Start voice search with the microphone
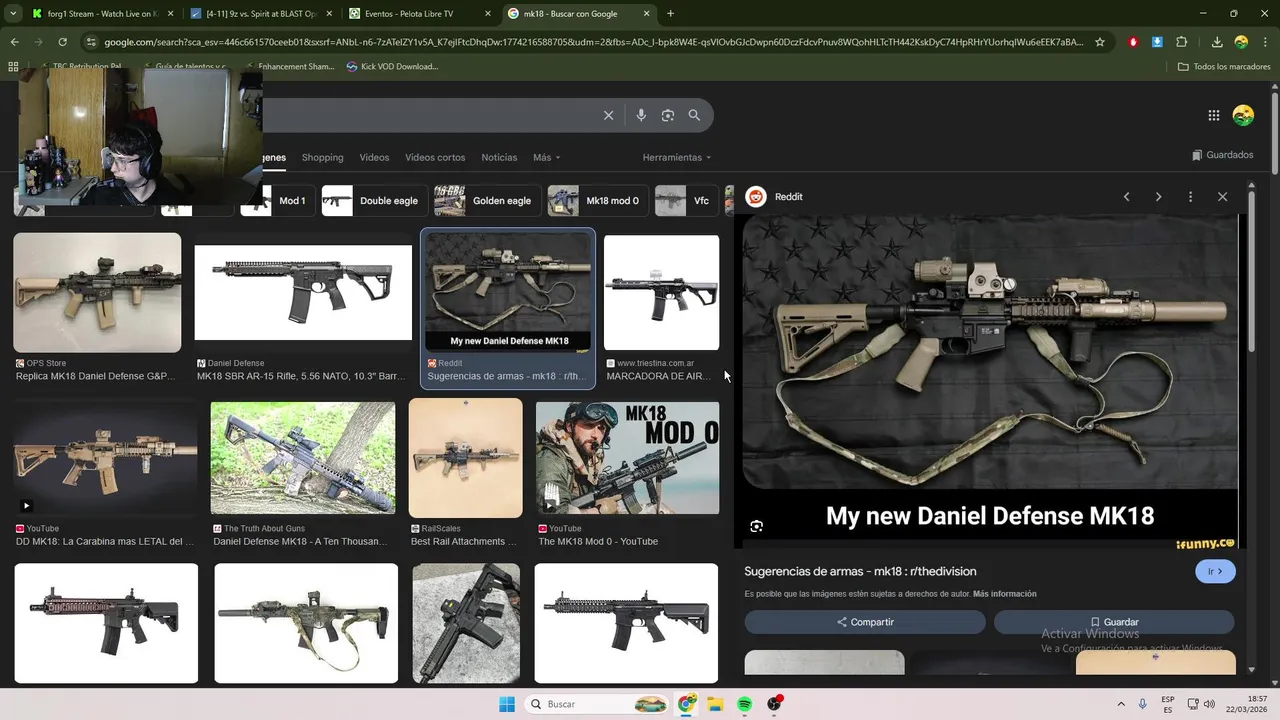 641,115
